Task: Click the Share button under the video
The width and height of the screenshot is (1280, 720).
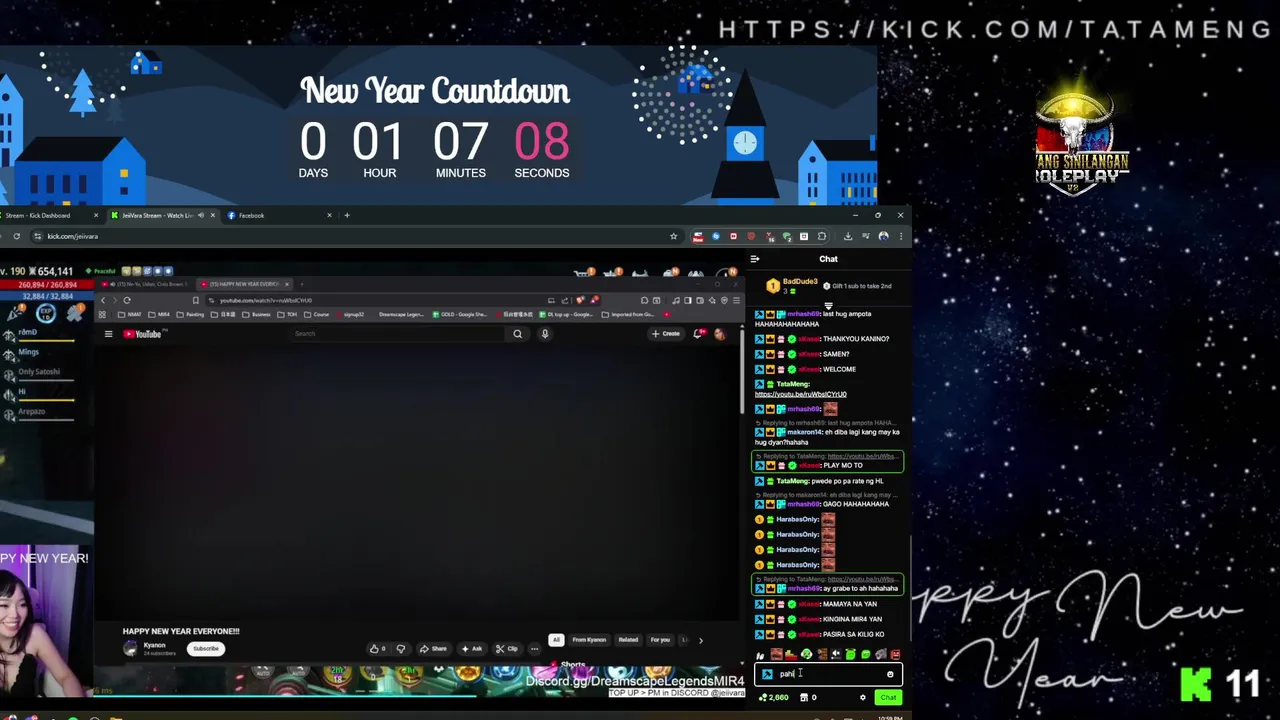Action: click(x=434, y=649)
